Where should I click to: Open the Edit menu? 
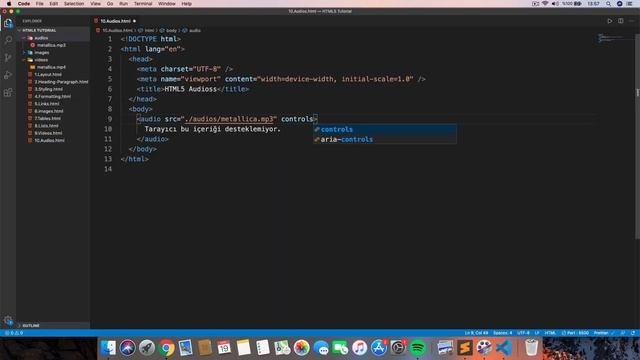coord(53,4)
